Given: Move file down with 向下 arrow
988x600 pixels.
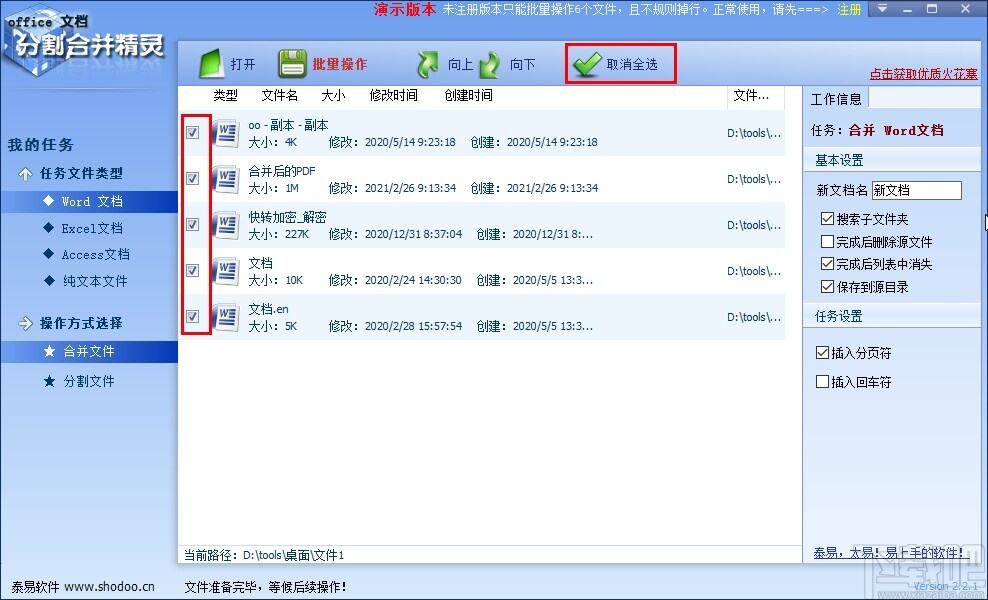Looking at the screenshot, I should click(x=490, y=64).
